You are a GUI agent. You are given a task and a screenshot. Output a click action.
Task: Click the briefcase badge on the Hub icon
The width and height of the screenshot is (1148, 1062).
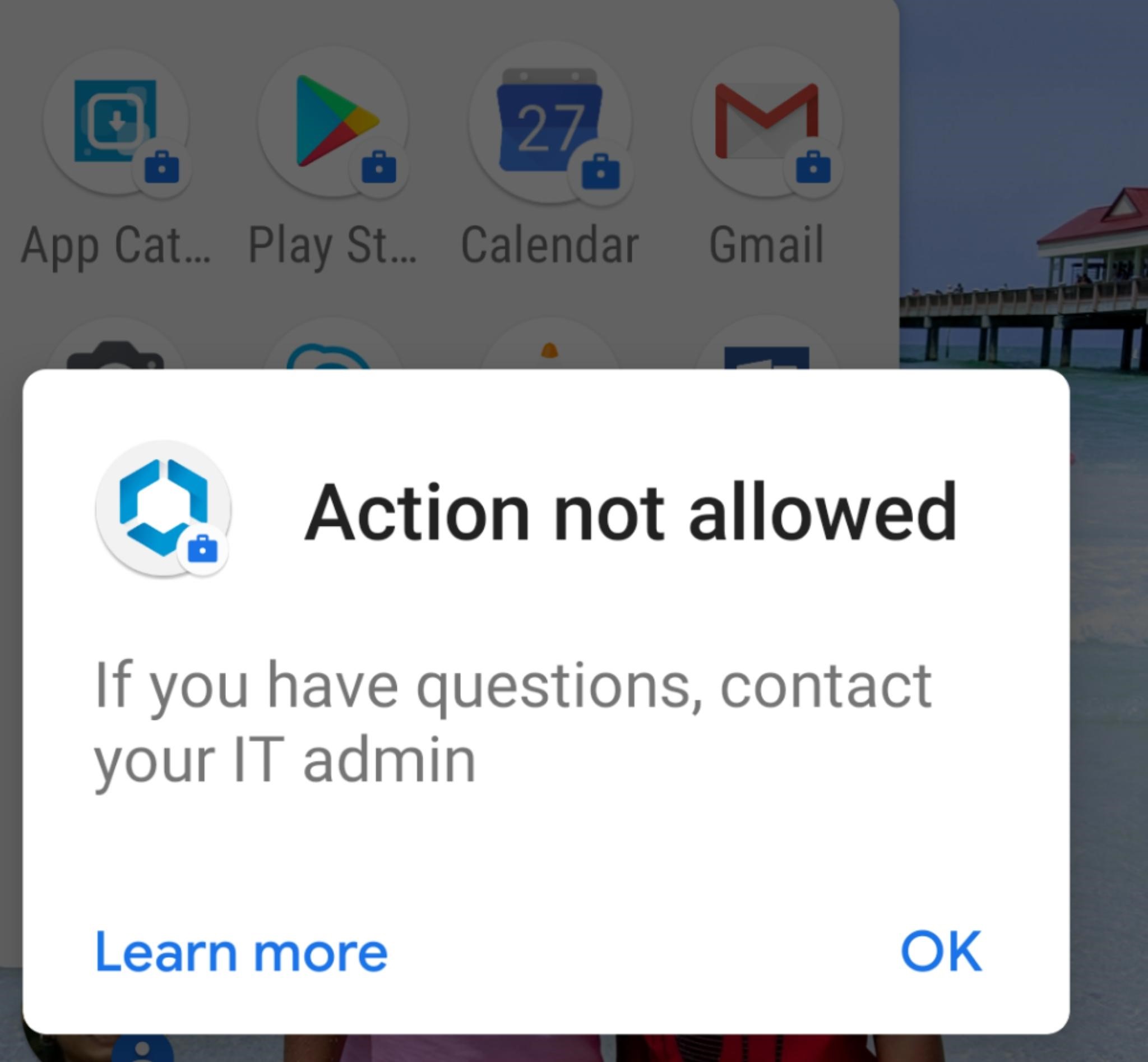click(203, 549)
